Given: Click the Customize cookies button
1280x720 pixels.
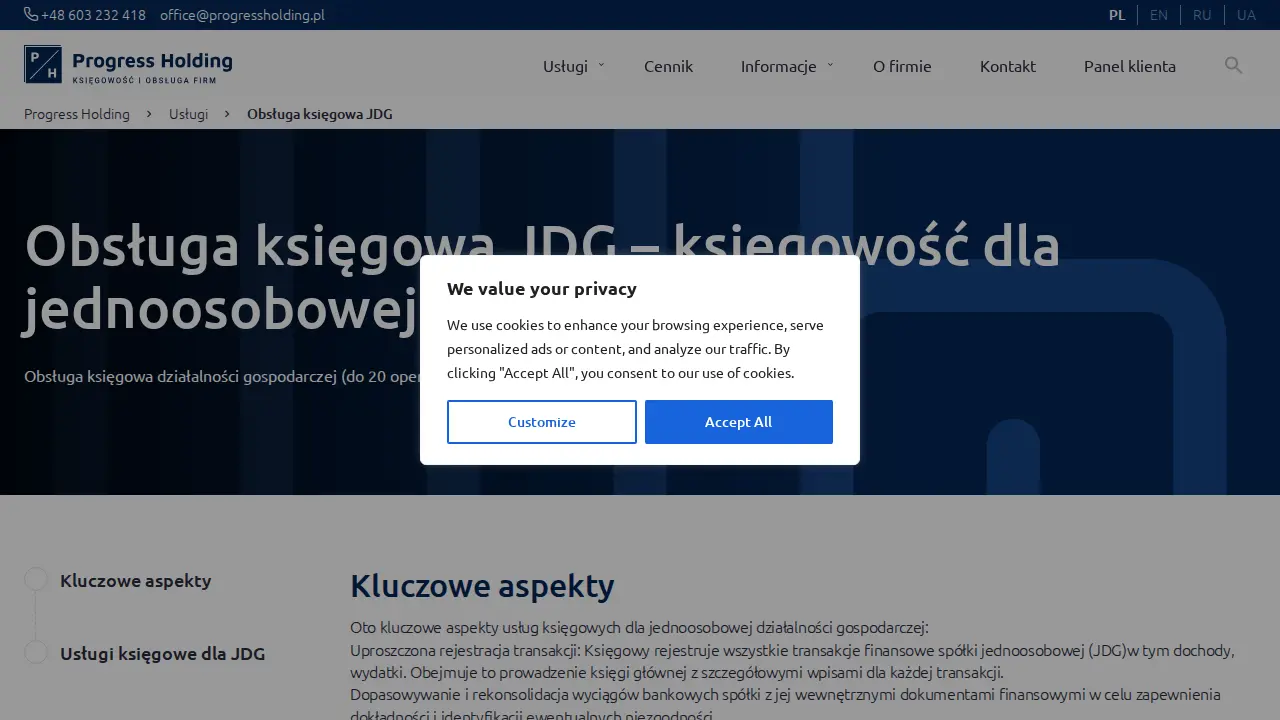Looking at the screenshot, I should tap(542, 422).
